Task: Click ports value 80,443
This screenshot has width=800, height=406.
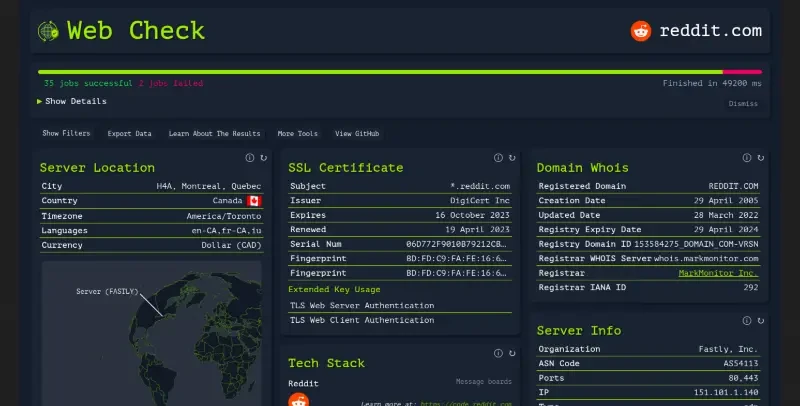Action: [743, 378]
